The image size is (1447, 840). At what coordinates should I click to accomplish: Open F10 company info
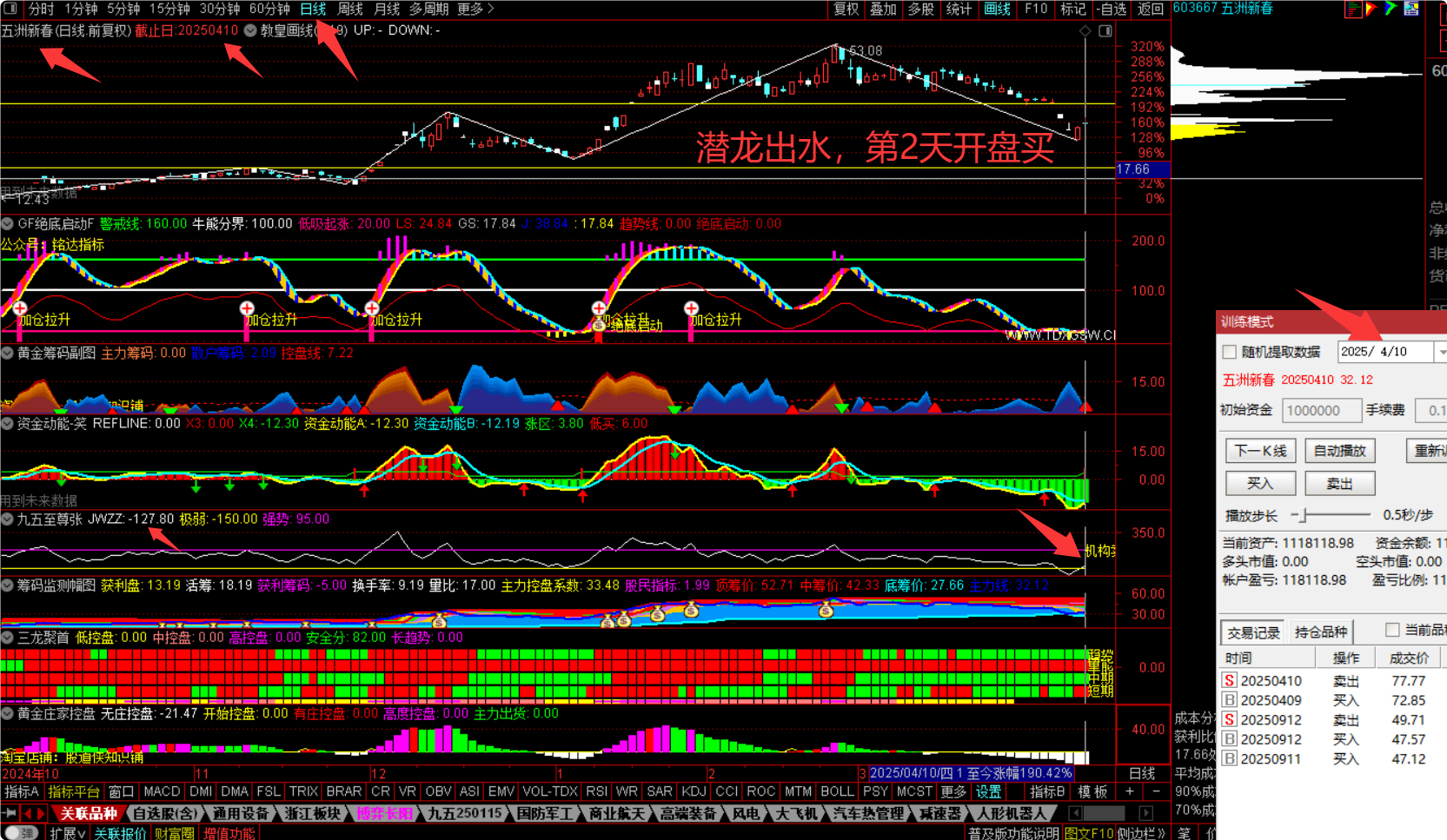point(1036,9)
